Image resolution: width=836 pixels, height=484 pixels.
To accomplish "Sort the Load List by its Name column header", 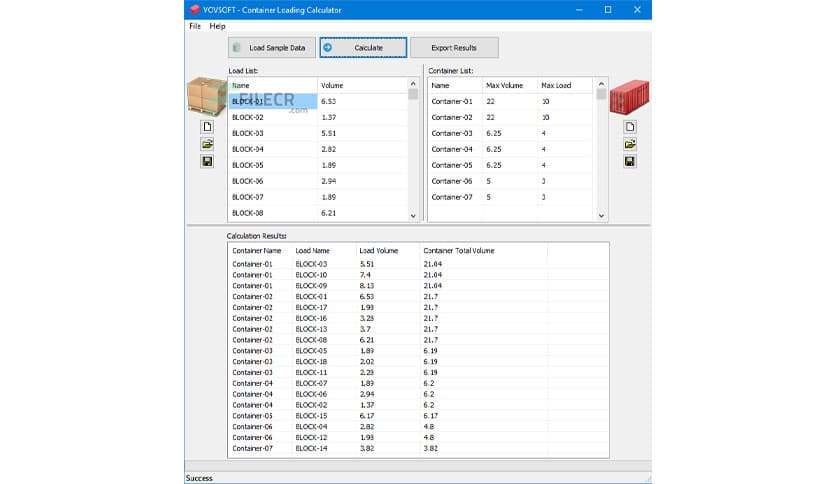I will click(x=272, y=85).
